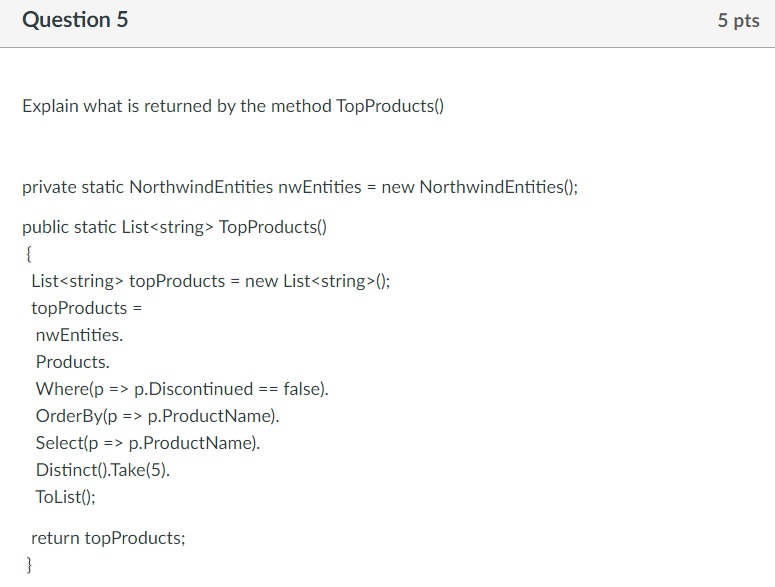Click the Where(p => p.Discontinued) line
This screenshot has height=587, width=775.
(x=182, y=389)
